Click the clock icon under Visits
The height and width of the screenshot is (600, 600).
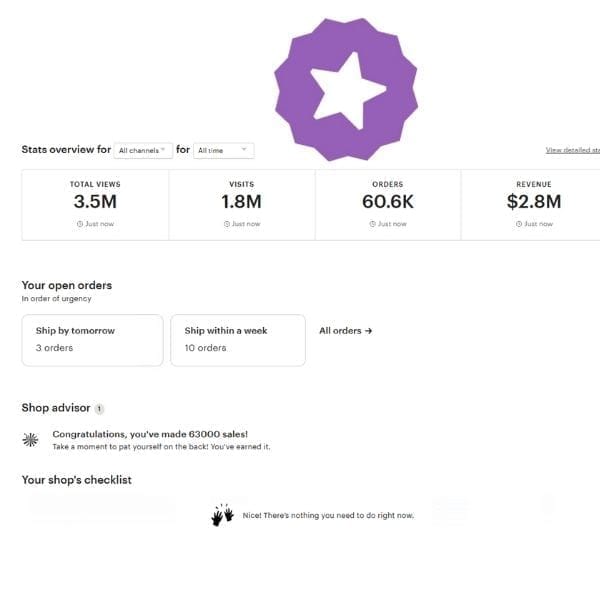click(227, 224)
